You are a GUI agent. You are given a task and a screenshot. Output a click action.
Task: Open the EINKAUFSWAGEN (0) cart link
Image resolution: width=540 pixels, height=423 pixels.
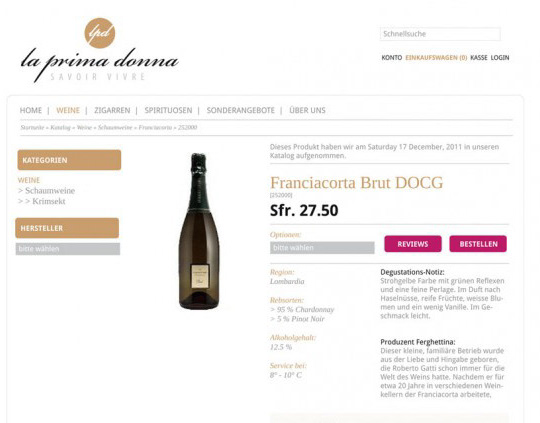pyautogui.click(x=436, y=58)
